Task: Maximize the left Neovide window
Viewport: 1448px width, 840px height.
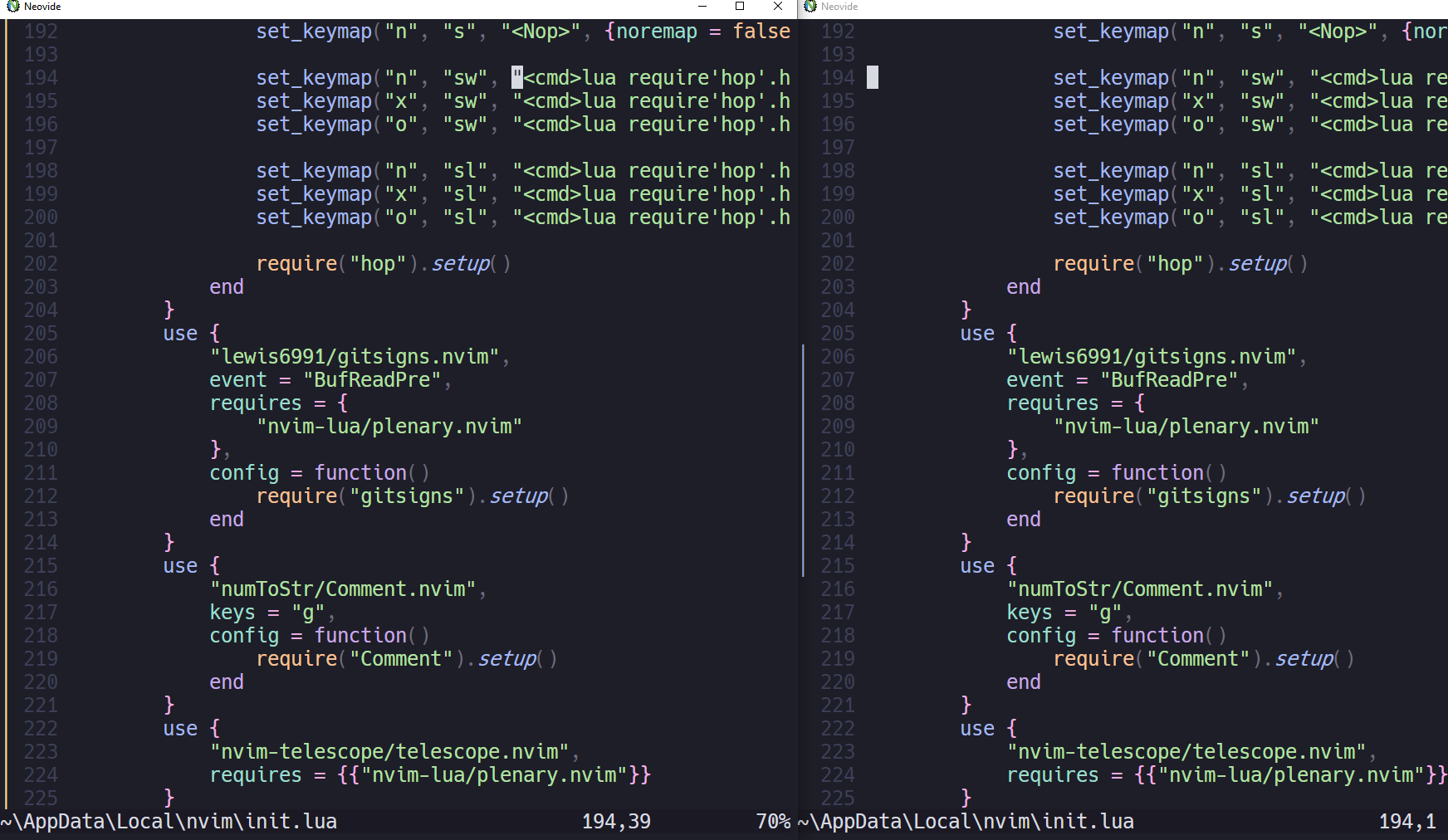Action: 739,7
